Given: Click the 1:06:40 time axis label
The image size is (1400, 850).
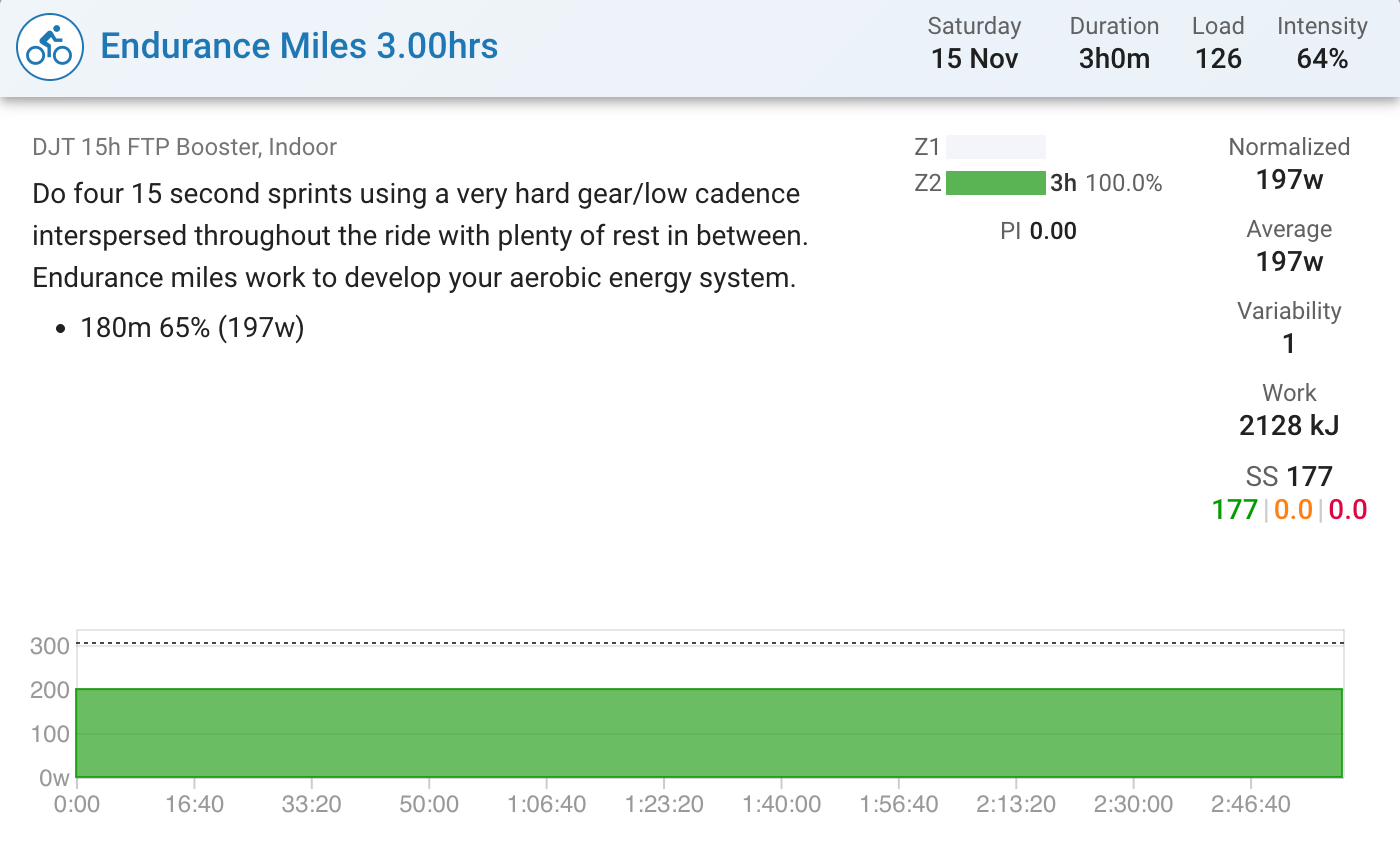Looking at the screenshot, I should coord(546,805).
